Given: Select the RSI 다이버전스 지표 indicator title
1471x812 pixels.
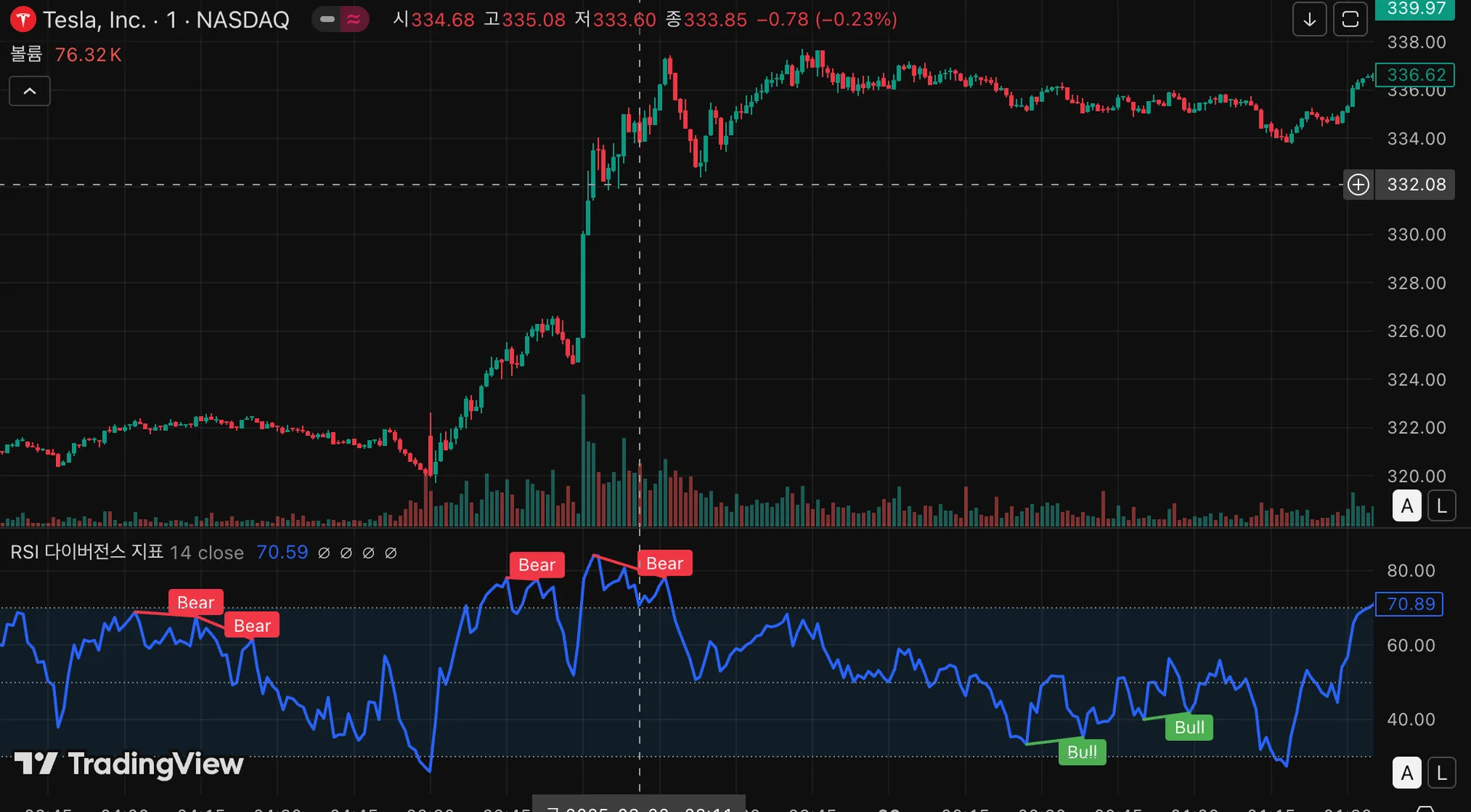Looking at the screenshot, I should coord(87,552).
